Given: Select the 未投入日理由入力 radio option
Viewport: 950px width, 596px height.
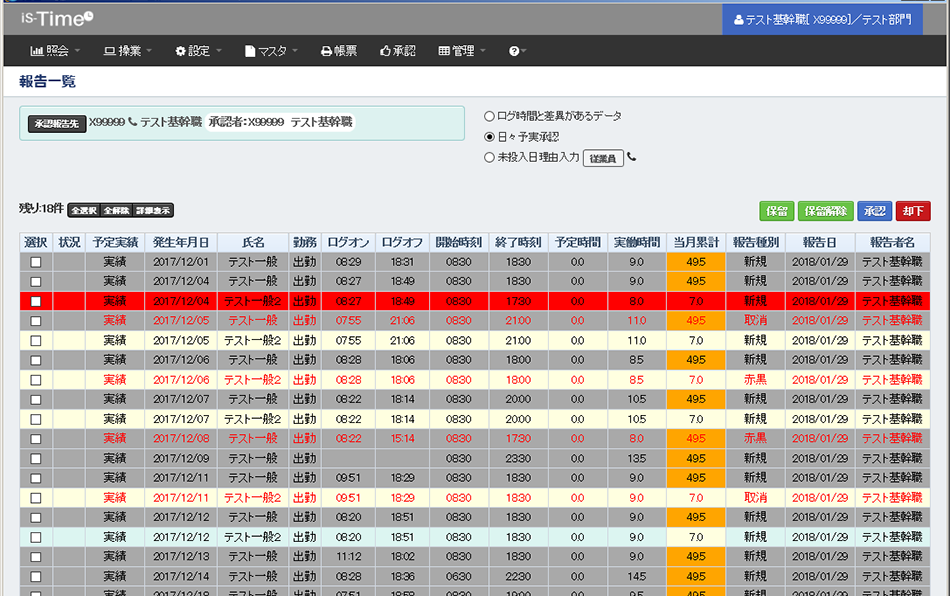Looking at the screenshot, I should 489,157.
